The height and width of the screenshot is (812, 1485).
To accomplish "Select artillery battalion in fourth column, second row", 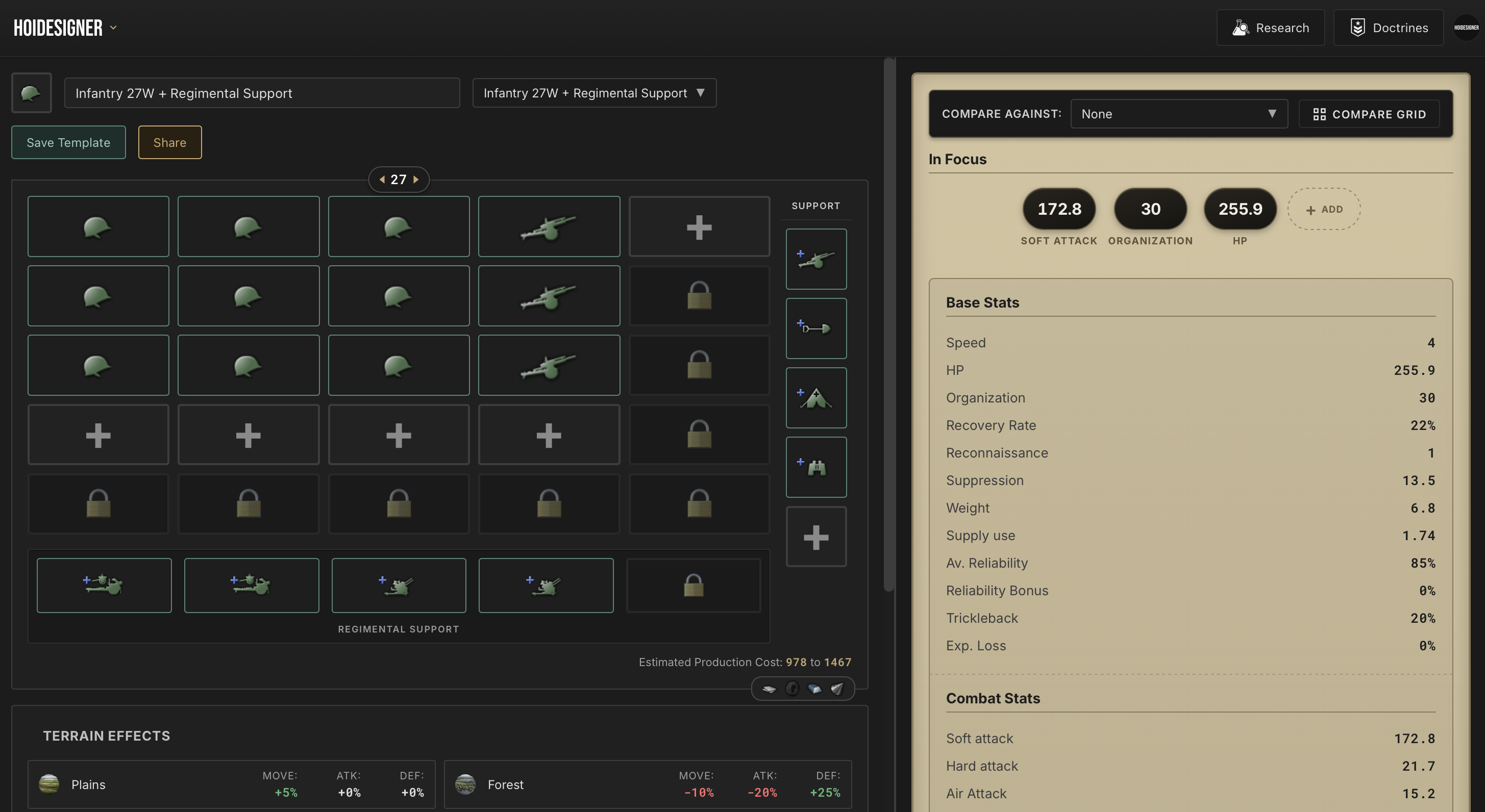I will pyautogui.click(x=550, y=296).
